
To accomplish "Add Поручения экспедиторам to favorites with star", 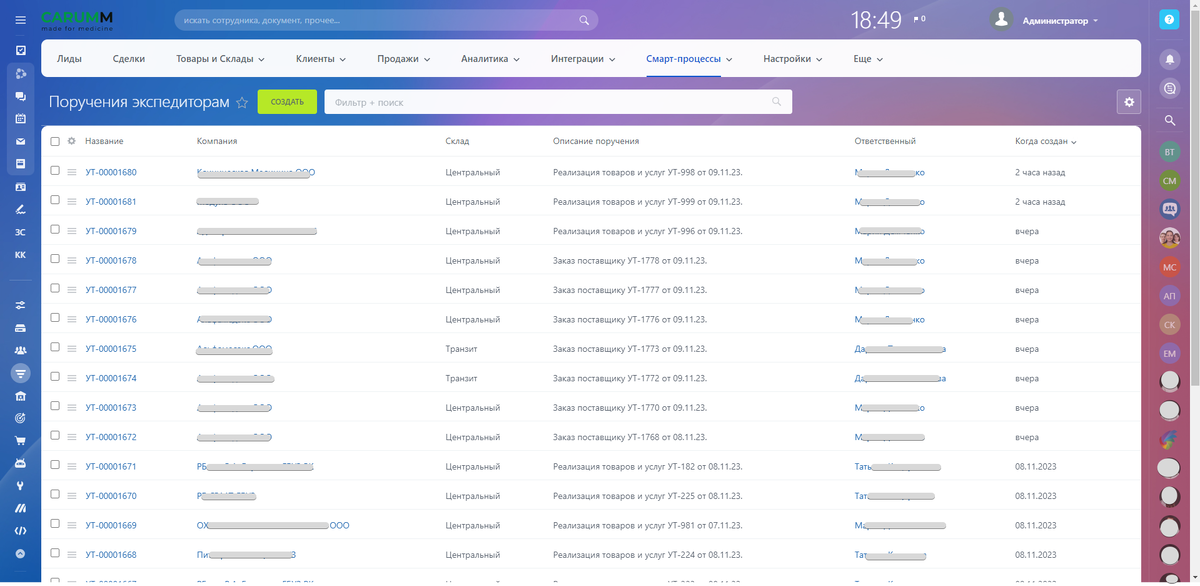I will 242,102.
